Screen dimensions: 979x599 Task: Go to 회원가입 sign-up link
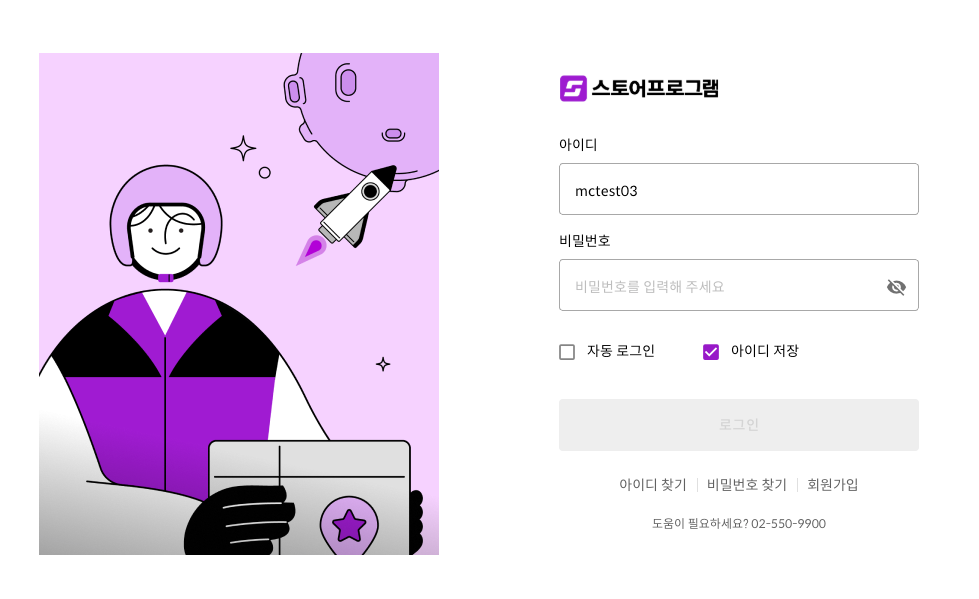click(832, 484)
